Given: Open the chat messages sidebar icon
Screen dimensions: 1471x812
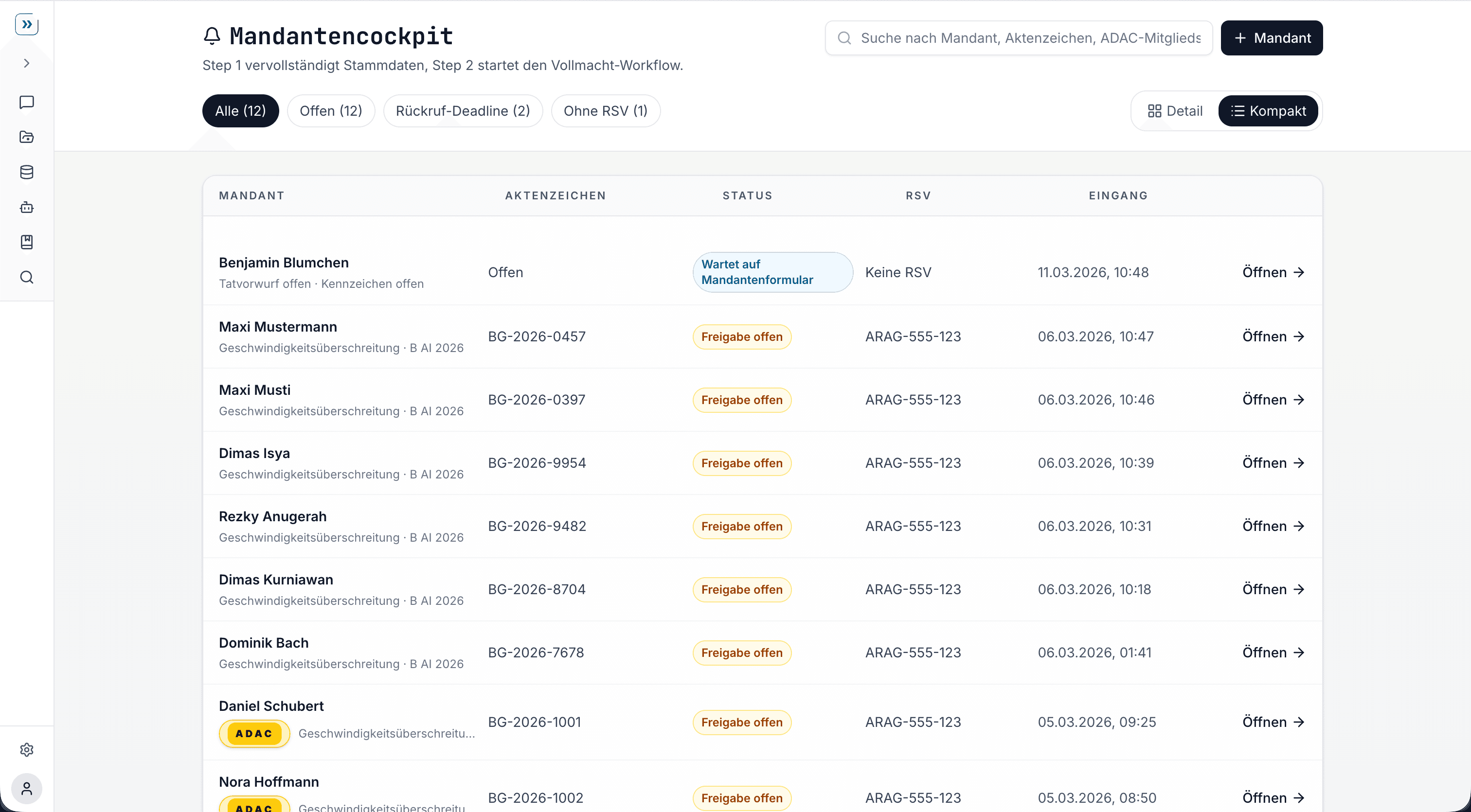Looking at the screenshot, I should tap(26, 102).
